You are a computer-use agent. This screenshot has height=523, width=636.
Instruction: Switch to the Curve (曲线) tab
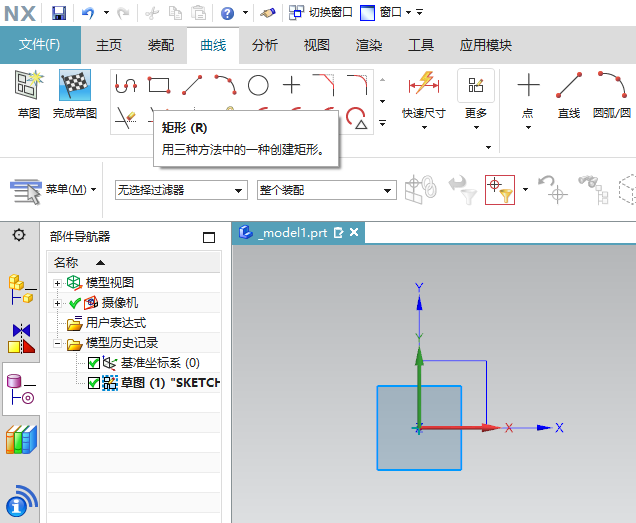coord(213,45)
